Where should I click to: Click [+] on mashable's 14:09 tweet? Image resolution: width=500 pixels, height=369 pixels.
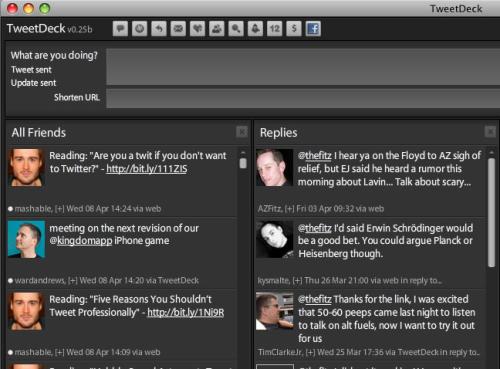60,352
